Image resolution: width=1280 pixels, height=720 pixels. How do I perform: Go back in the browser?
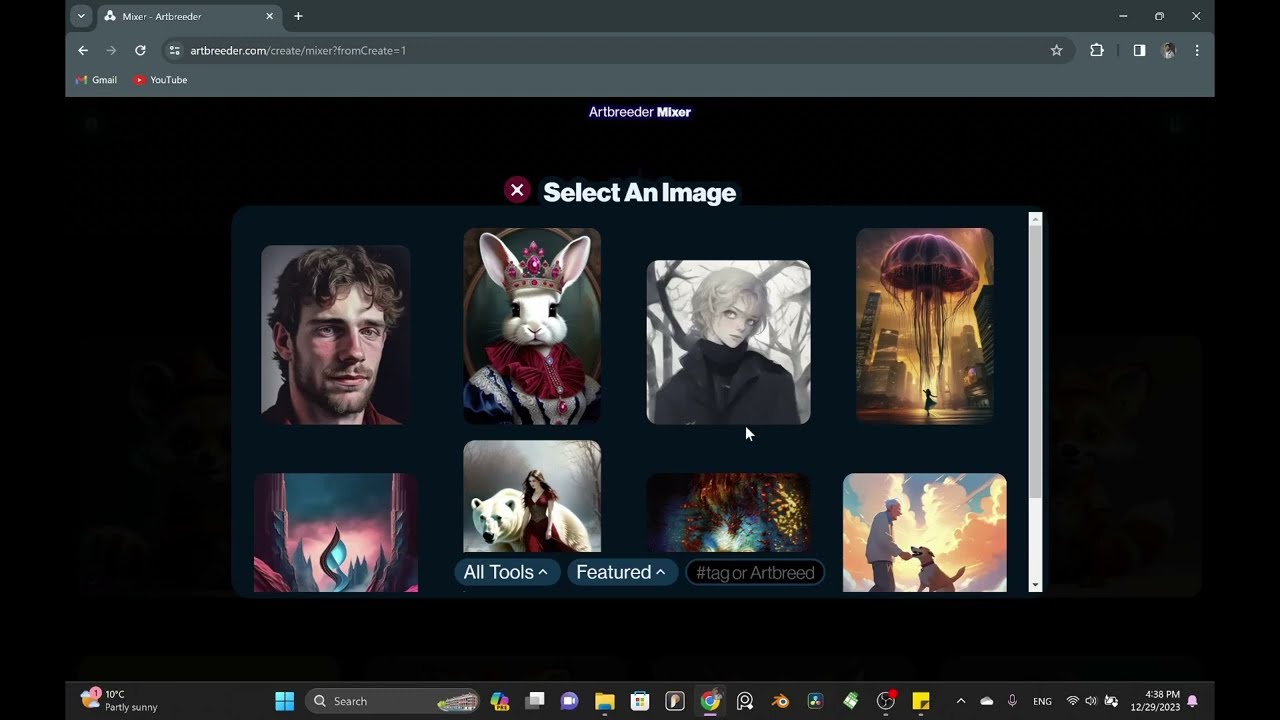(83, 50)
